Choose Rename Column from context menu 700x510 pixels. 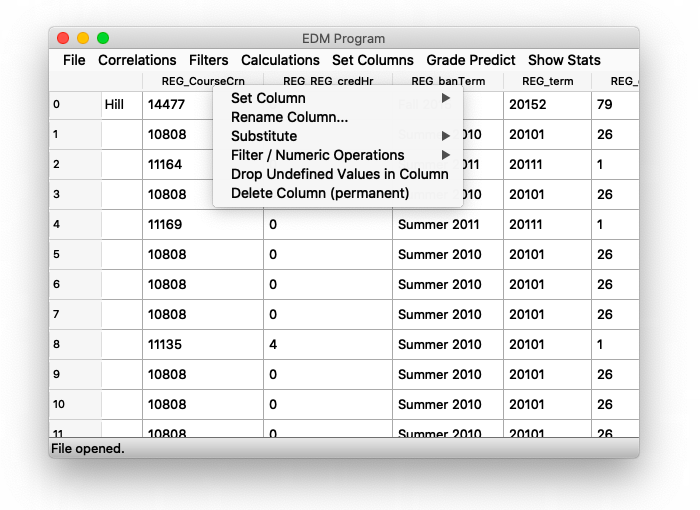(x=290, y=117)
